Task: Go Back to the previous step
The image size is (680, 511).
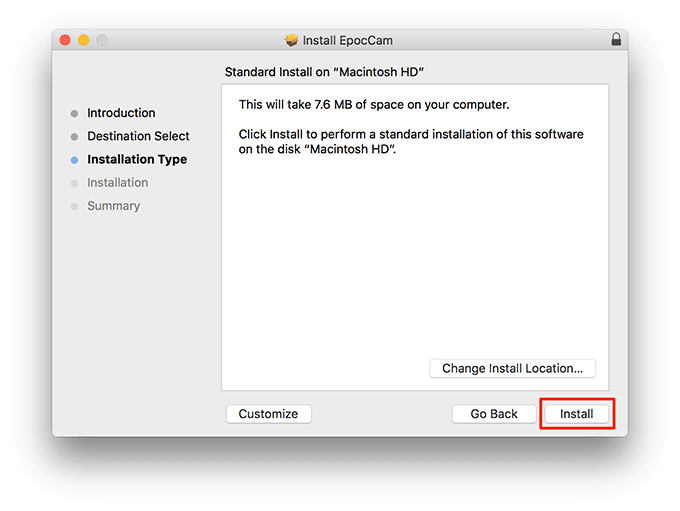Action: (494, 414)
